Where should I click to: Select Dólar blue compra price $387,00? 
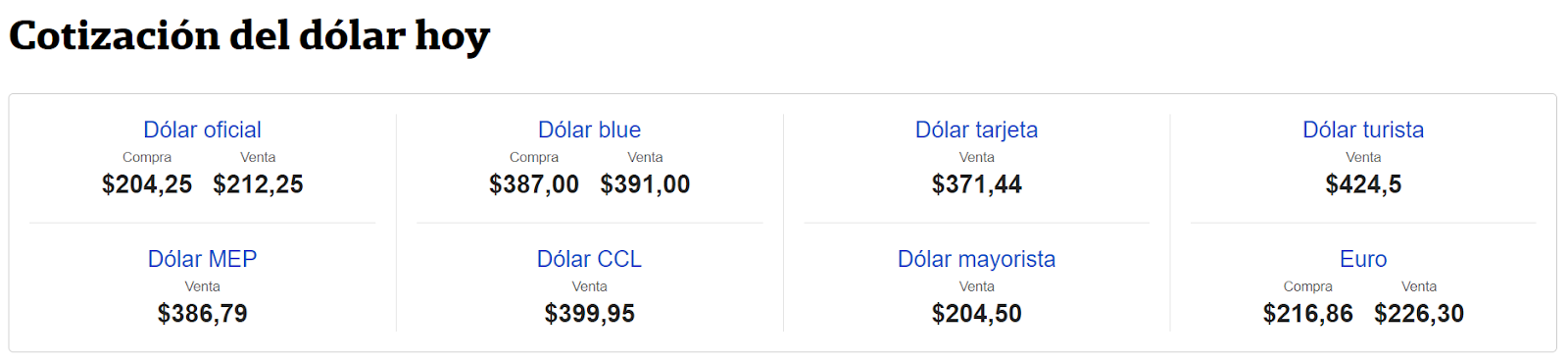tap(534, 184)
